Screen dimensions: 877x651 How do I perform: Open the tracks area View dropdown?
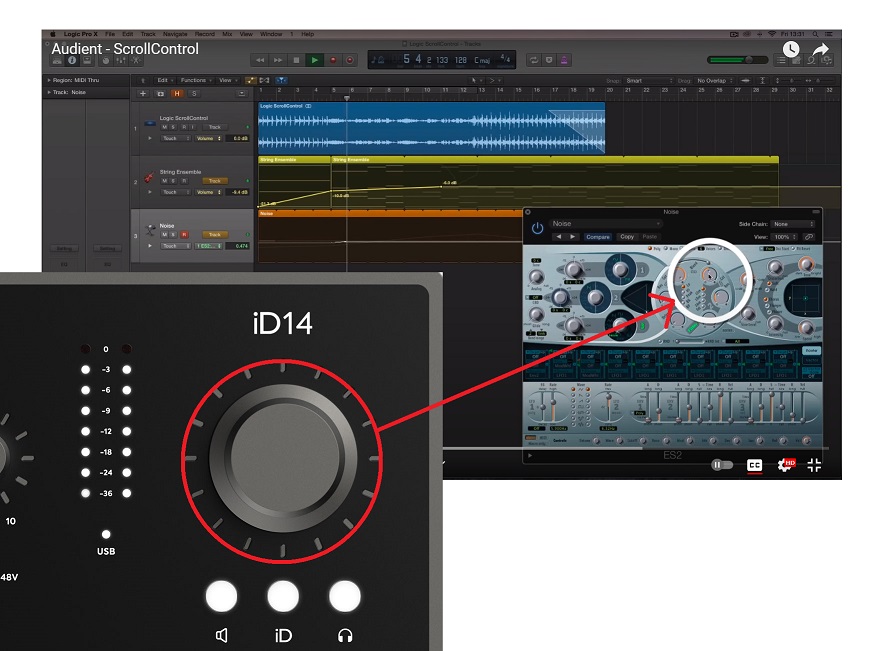(x=228, y=81)
